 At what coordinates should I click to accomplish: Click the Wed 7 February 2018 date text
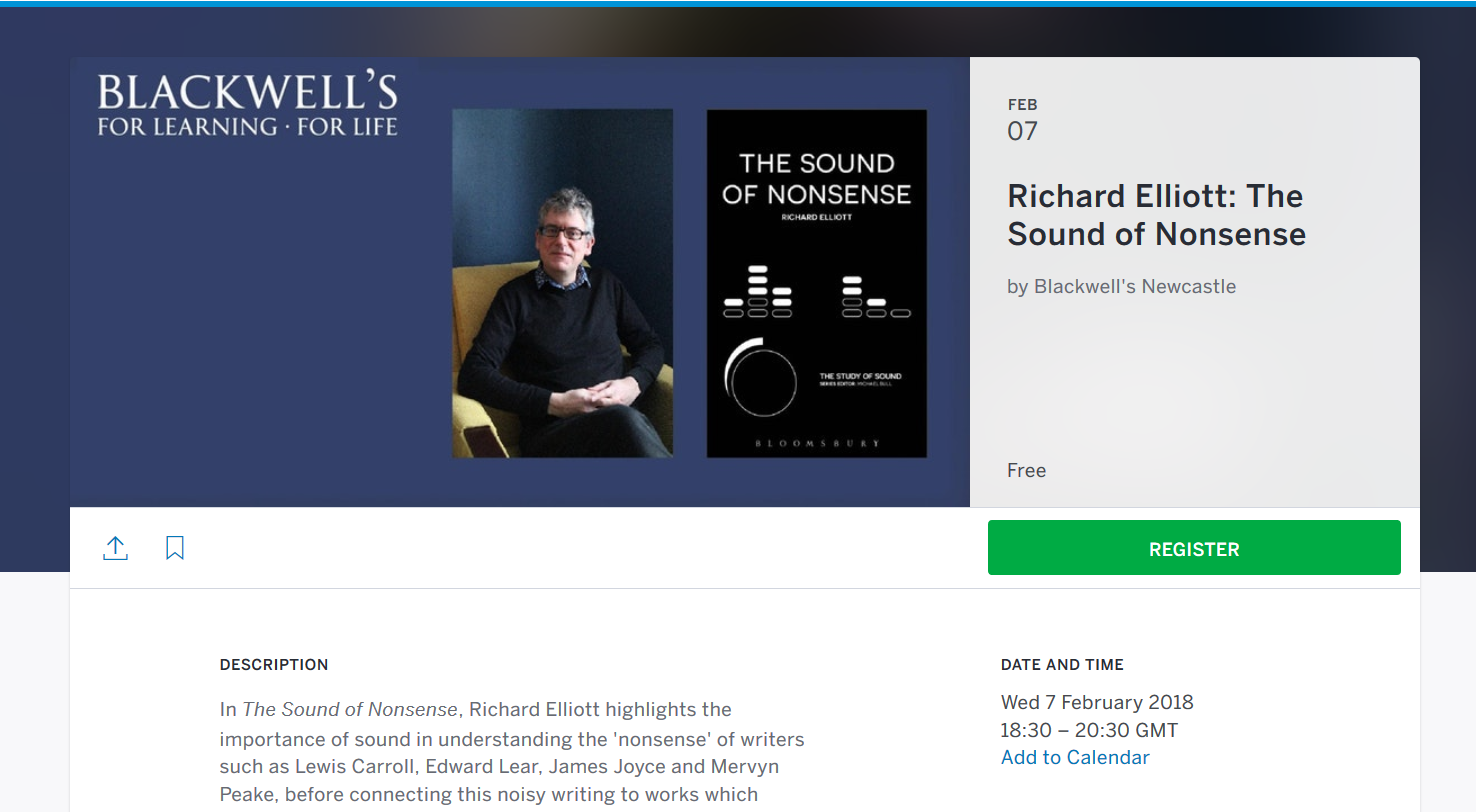pos(1097,702)
